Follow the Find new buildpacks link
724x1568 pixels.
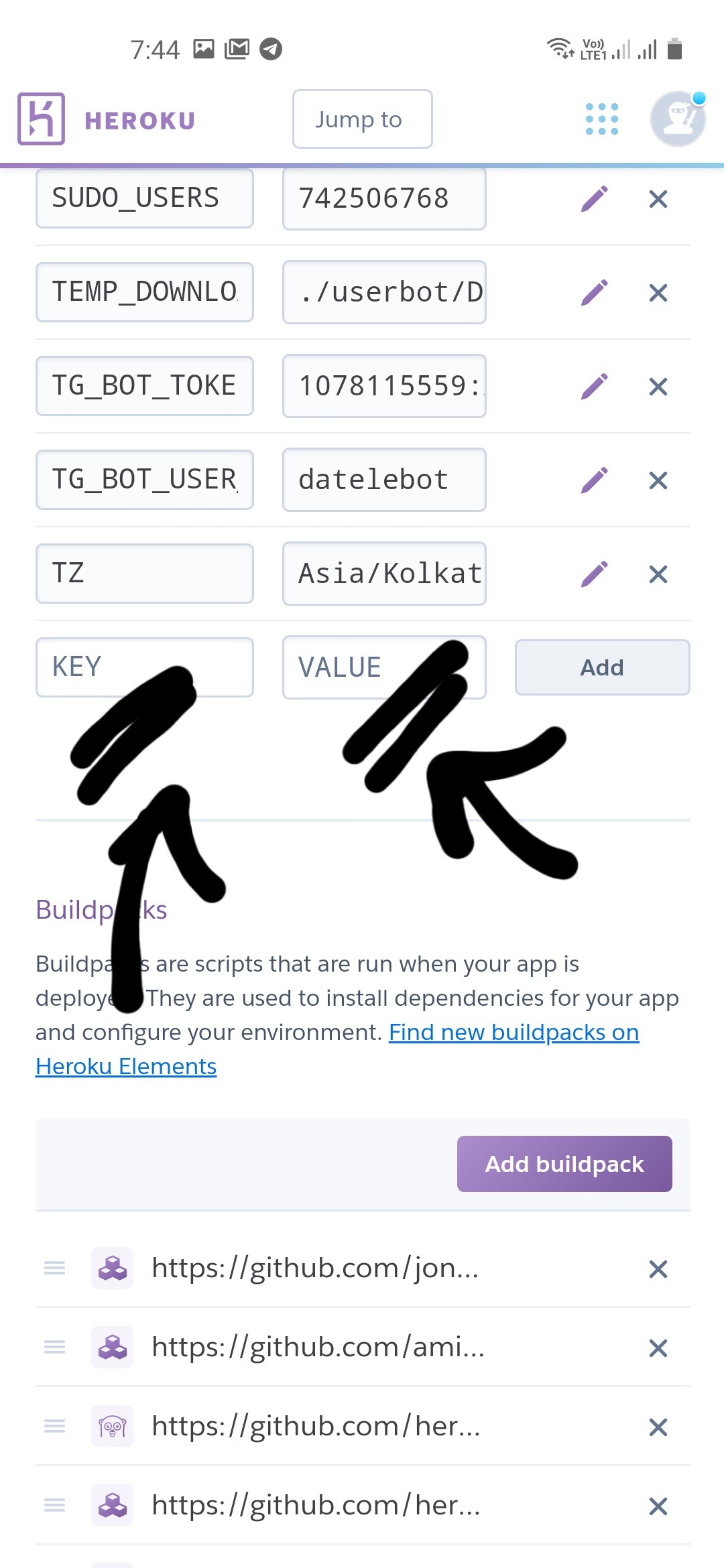pyautogui.click(x=514, y=1033)
